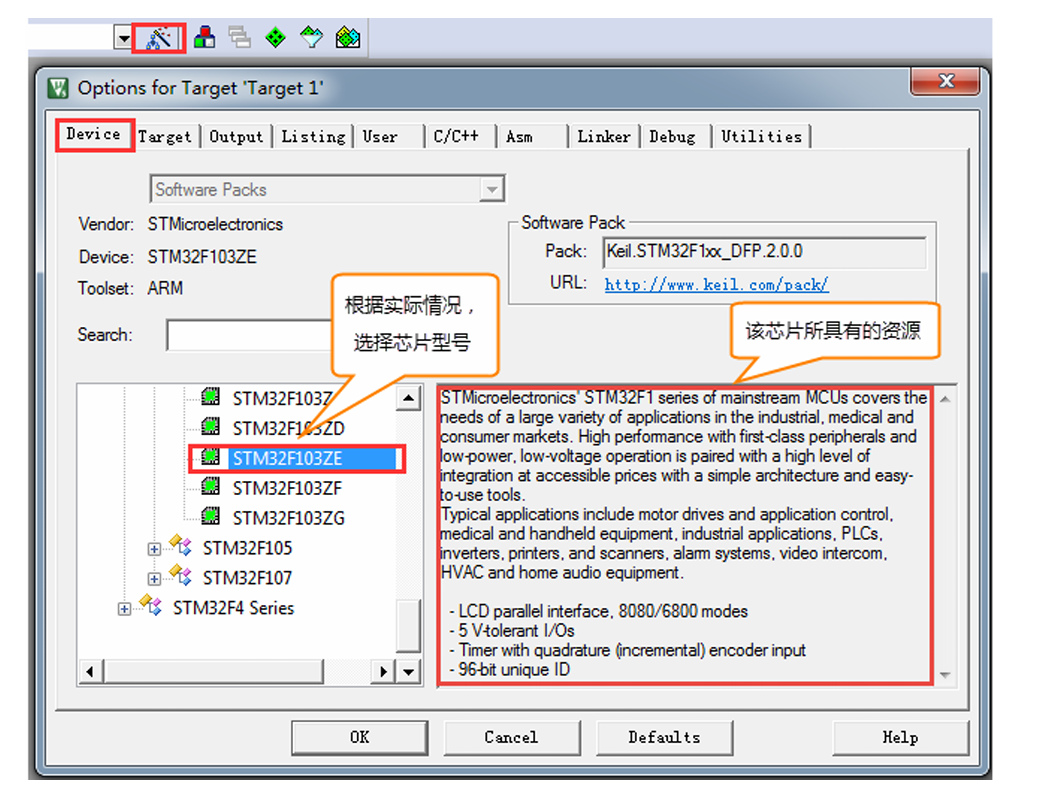The width and height of the screenshot is (1050, 788).
Task: Click device tree scroll down arrow
Action: [x=408, y=670]
